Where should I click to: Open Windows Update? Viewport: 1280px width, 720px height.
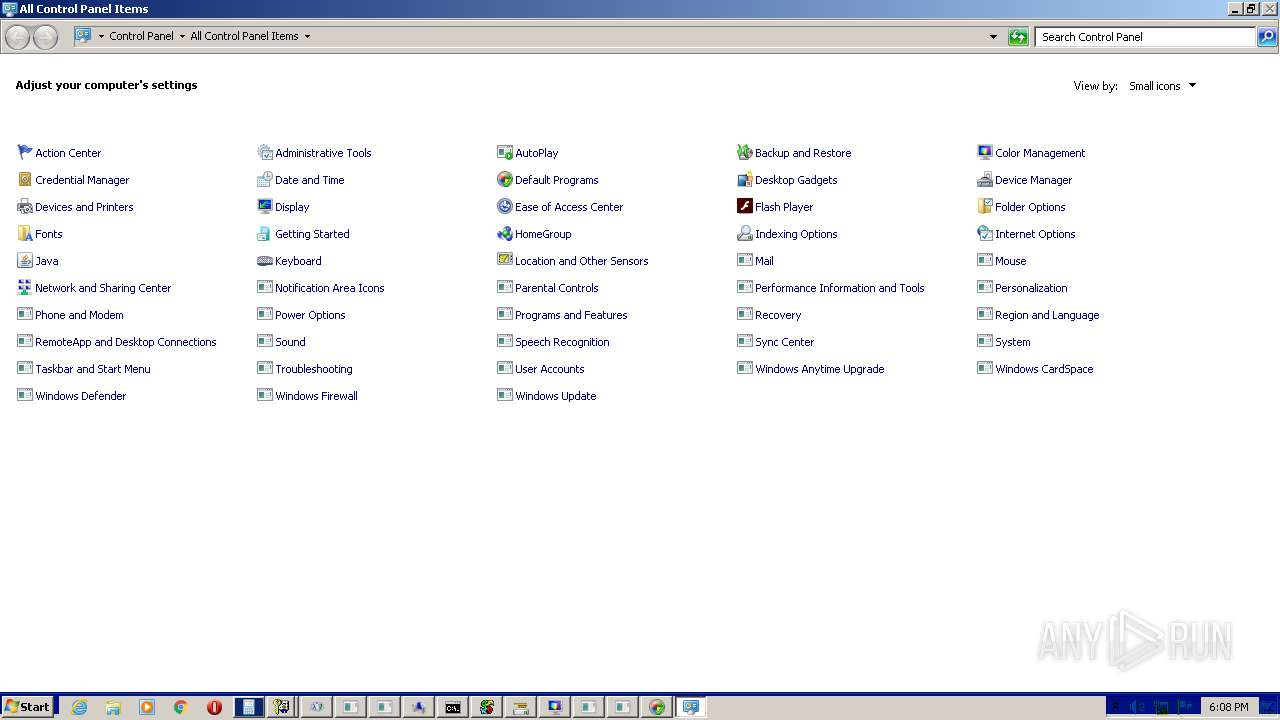coord(555,396)
